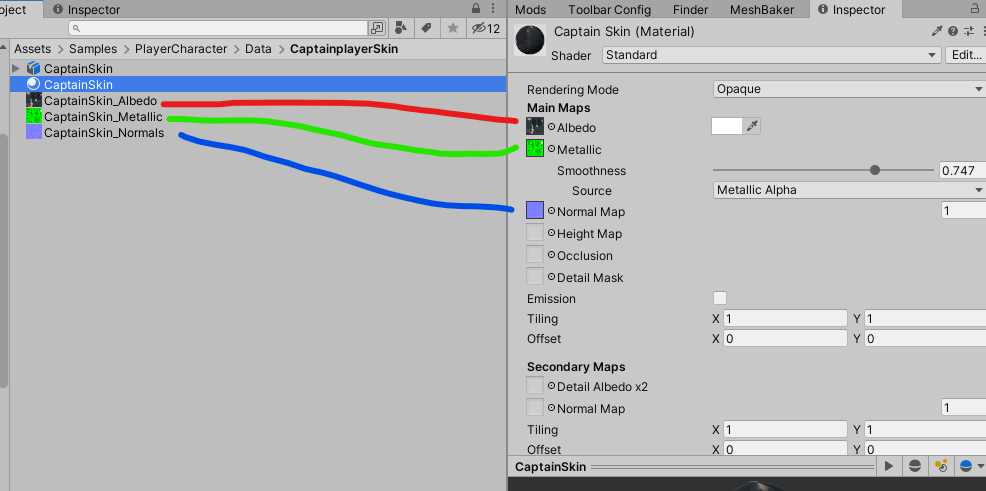Viewport: 986px width, 491px height.
Task: Switch to the MeshBaker tab
Action: point(762,9)
